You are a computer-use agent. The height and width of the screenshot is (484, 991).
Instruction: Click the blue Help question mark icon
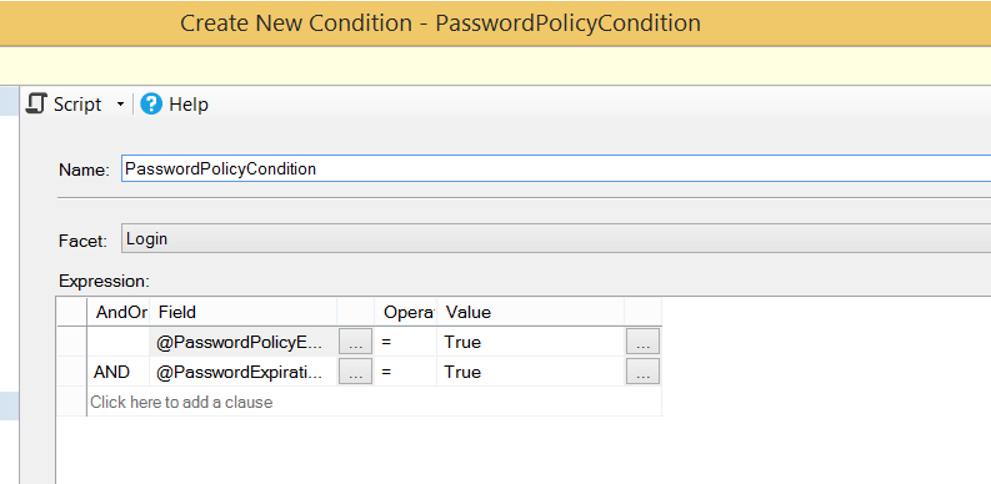tap(151, 104)
